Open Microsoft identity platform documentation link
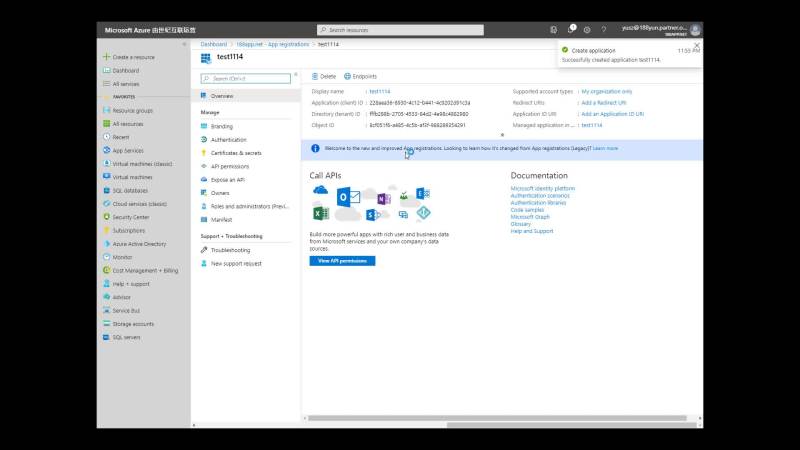 (x=542, y=188)
